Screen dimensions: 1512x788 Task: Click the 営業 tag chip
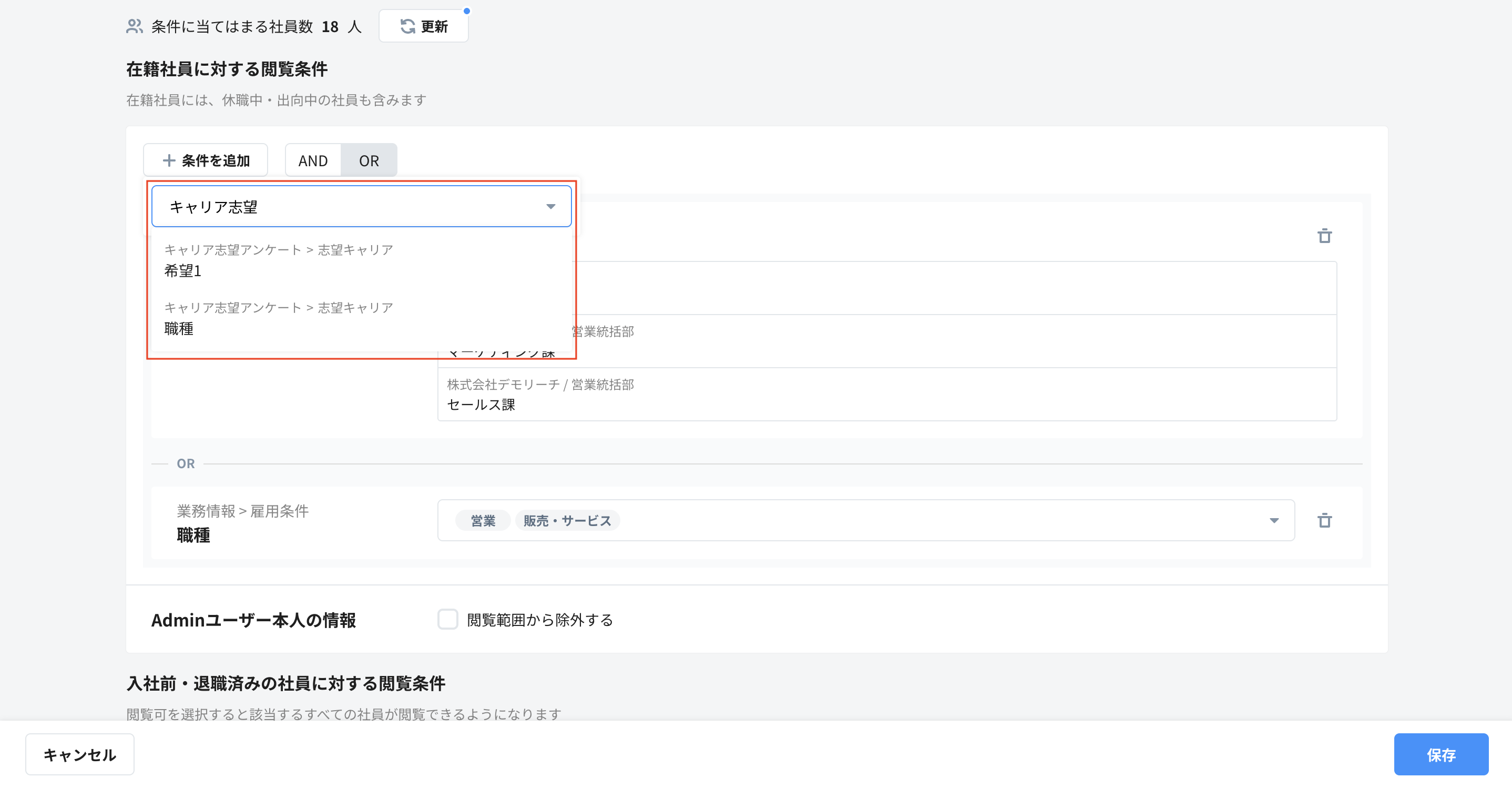pos(483,520)
